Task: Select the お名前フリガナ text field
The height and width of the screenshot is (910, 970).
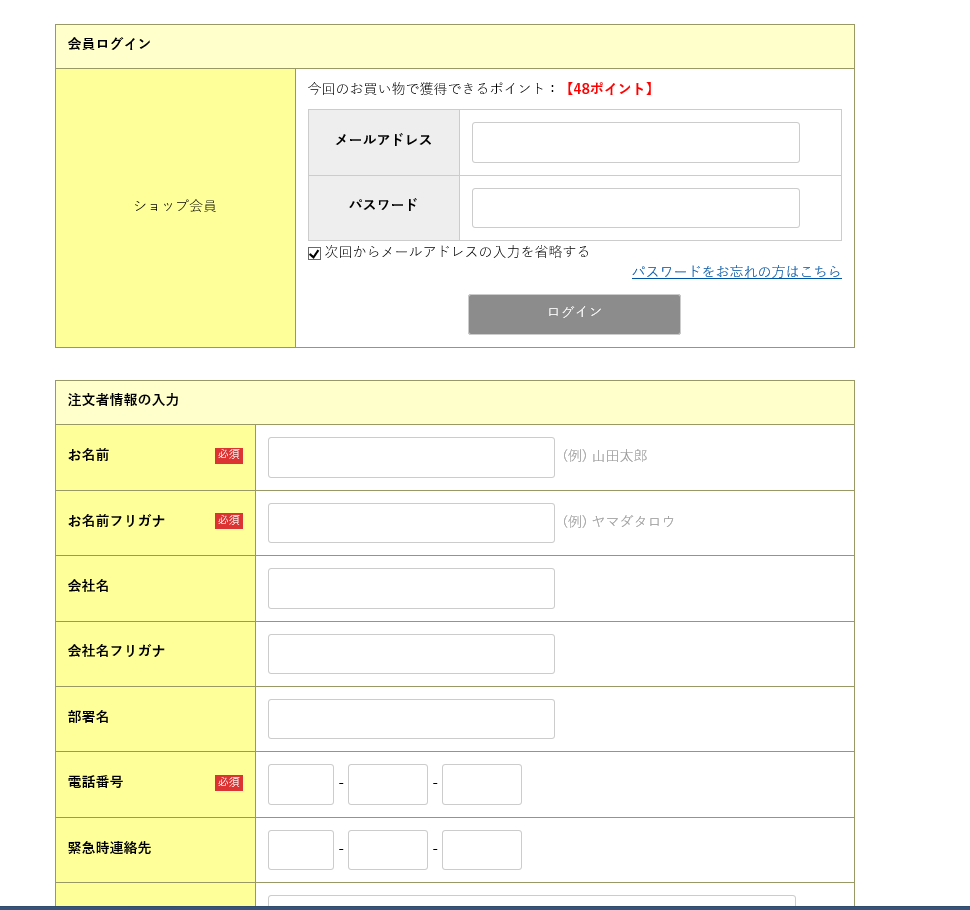Action: [x=410, y=522]
